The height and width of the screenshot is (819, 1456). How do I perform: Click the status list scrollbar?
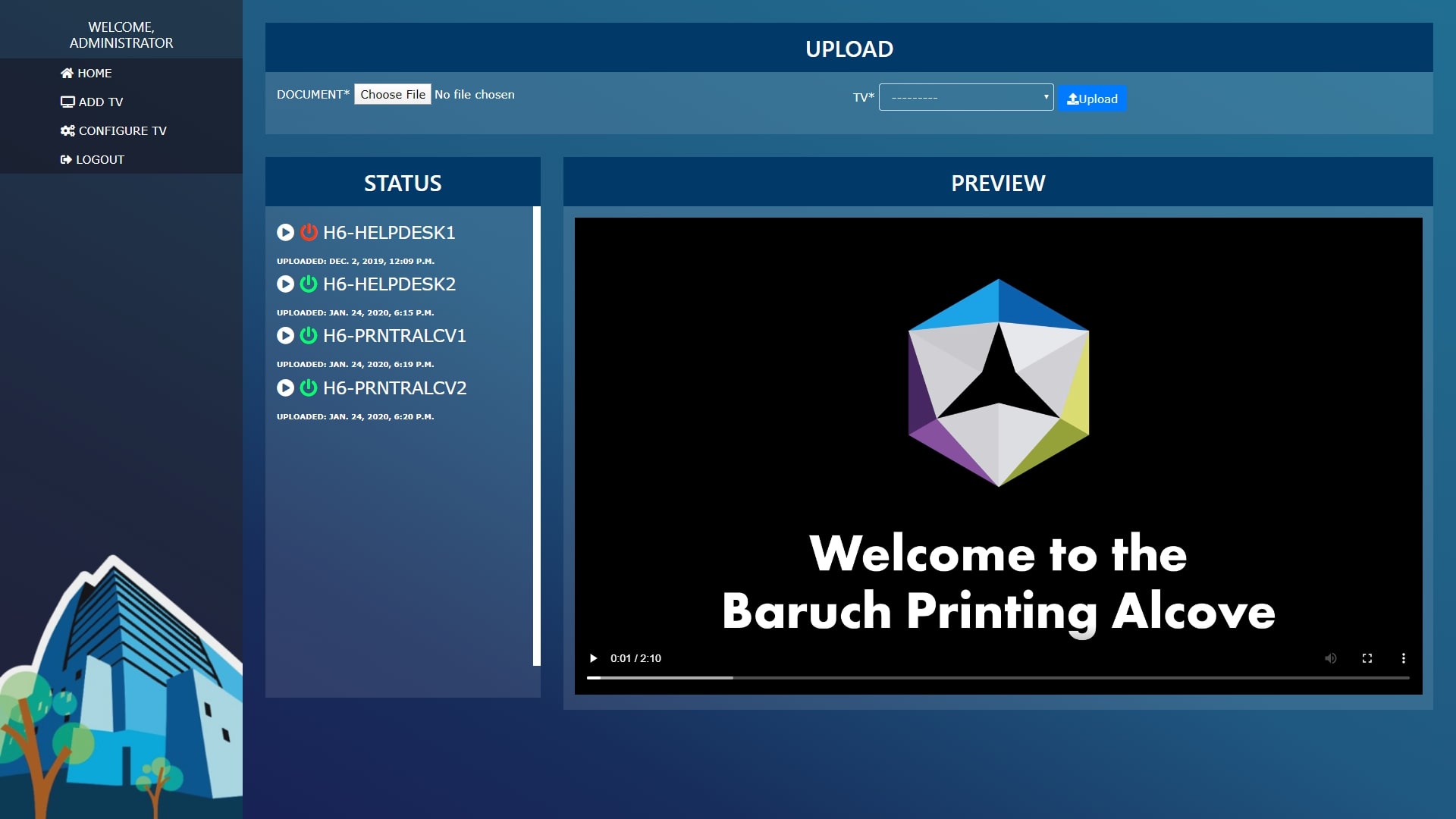pos(537,436)
